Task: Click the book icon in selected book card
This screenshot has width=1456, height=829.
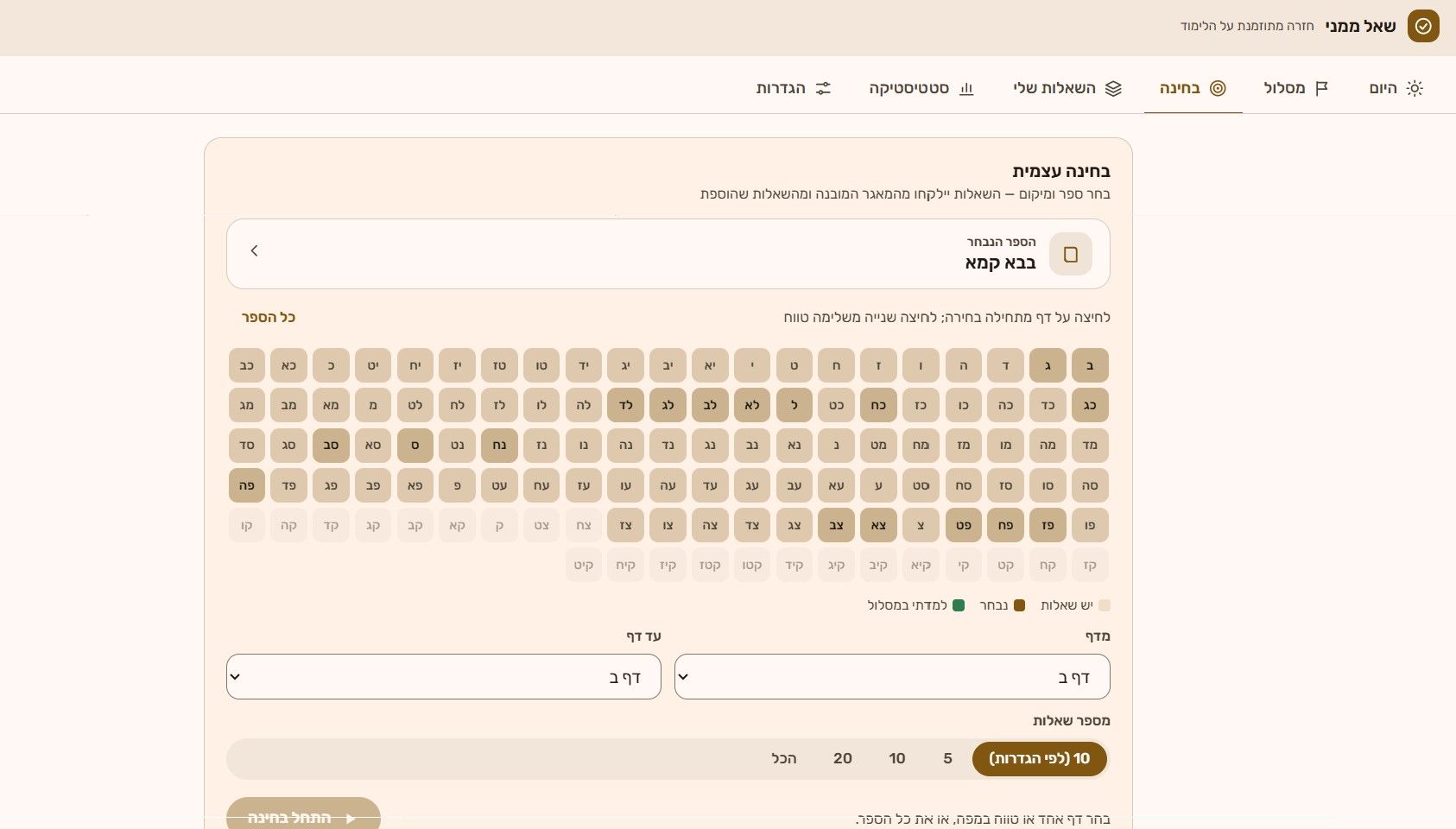Action: click(1071, 254)
